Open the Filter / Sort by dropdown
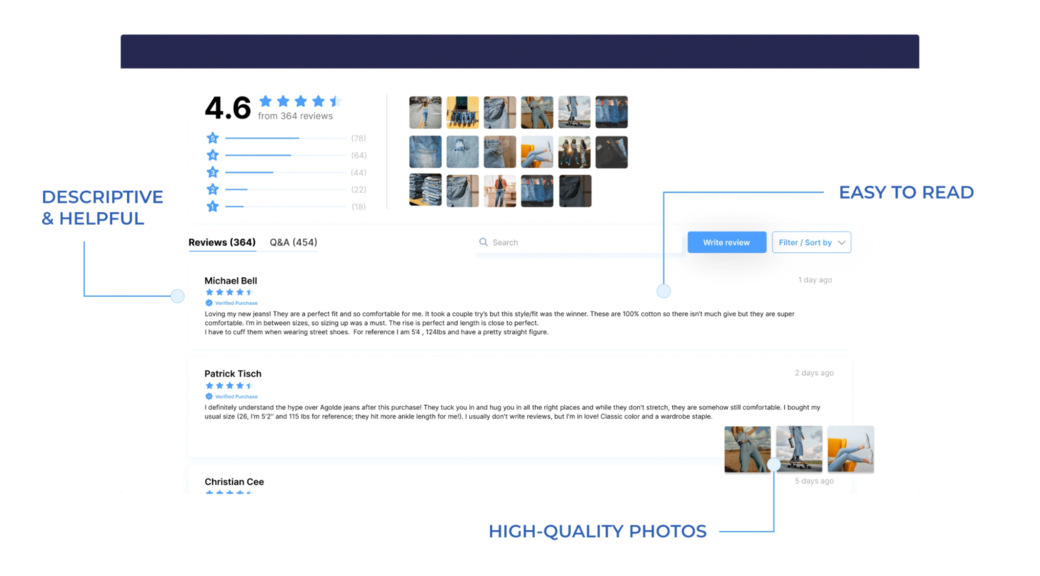Viewport: 1040px width, 576px height. 811,242
